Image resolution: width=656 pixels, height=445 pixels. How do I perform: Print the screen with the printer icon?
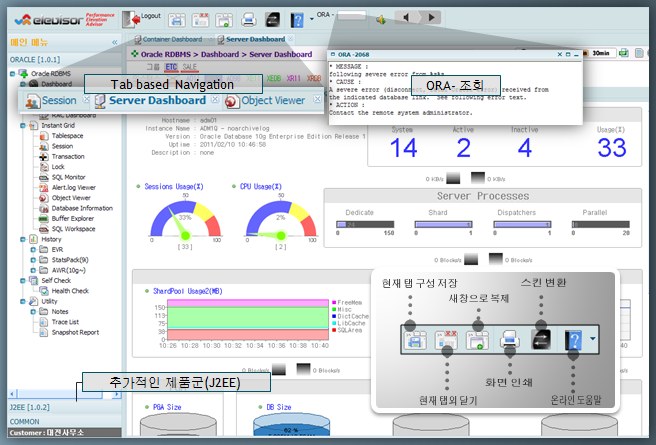(x=249, y=20)
